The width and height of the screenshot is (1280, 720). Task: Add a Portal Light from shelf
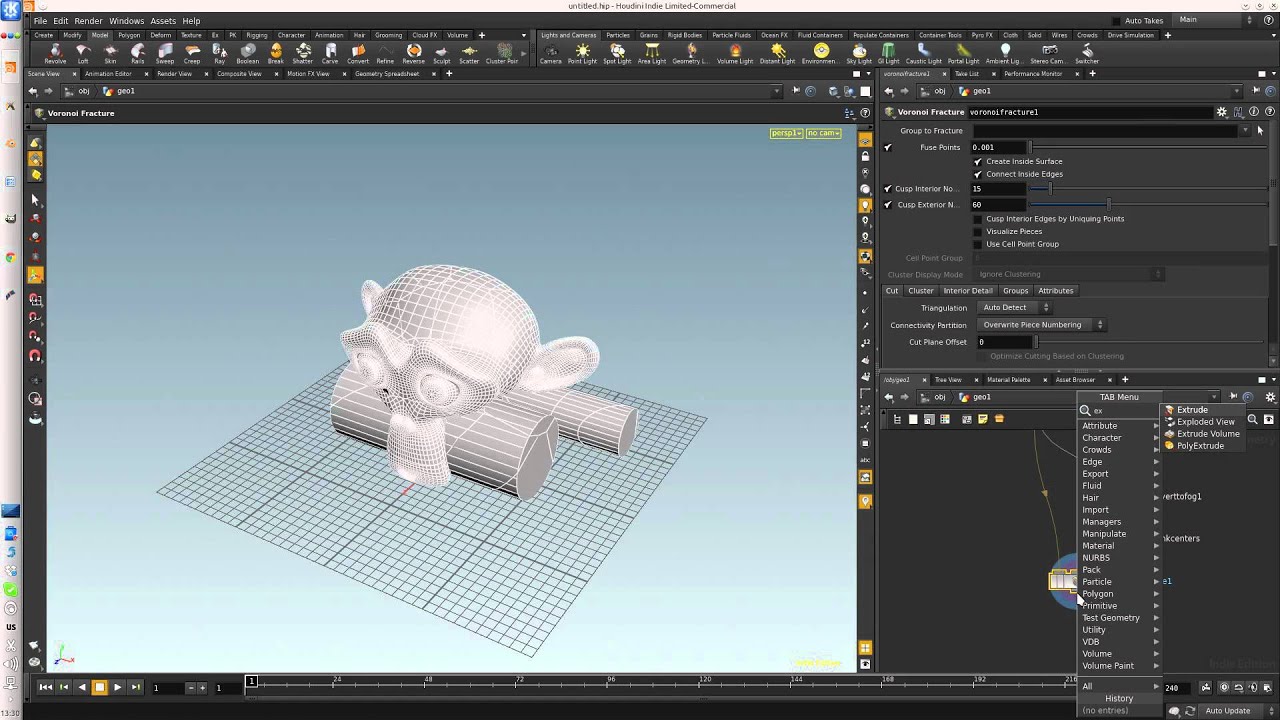(x=963, y=54)
